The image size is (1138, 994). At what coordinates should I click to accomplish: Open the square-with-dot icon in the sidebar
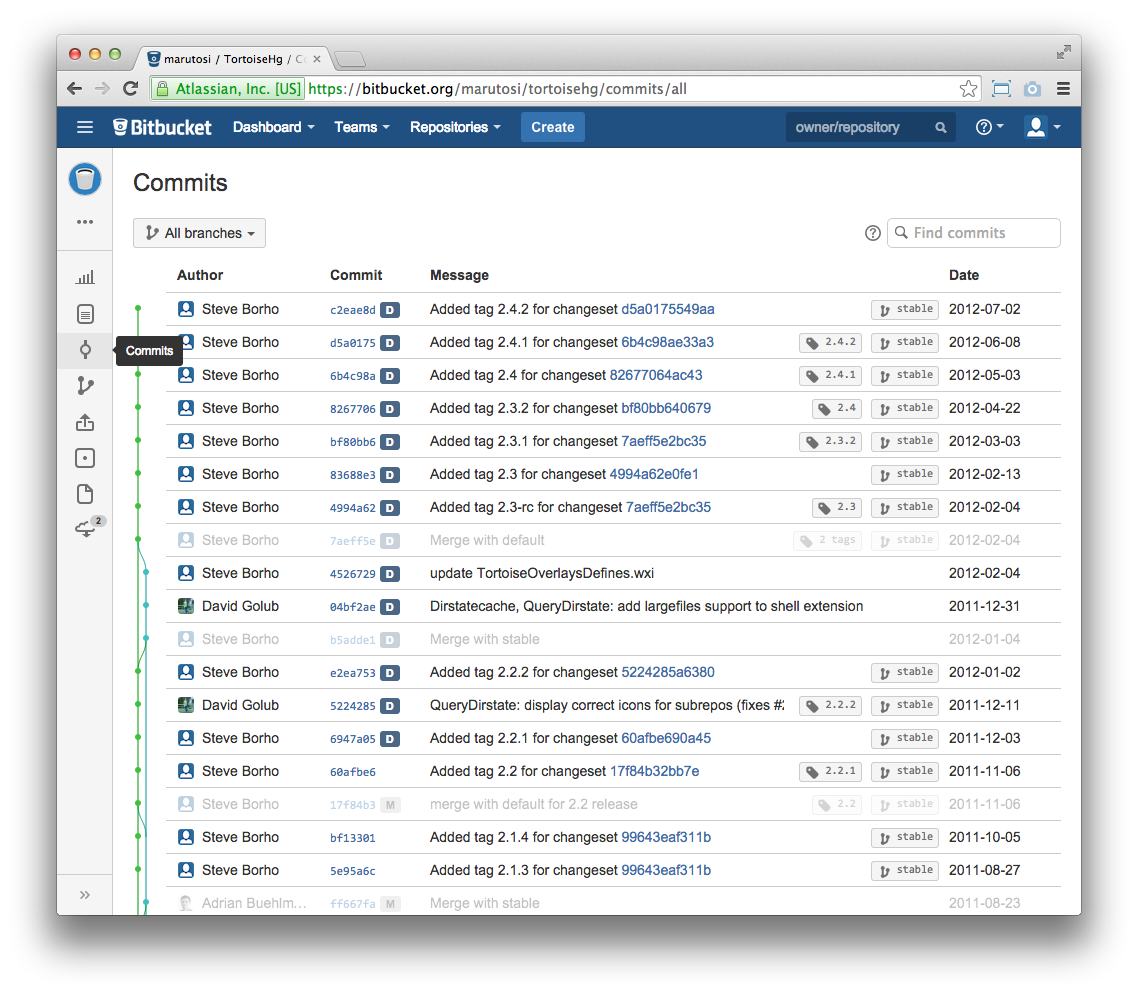click(85, 459)
